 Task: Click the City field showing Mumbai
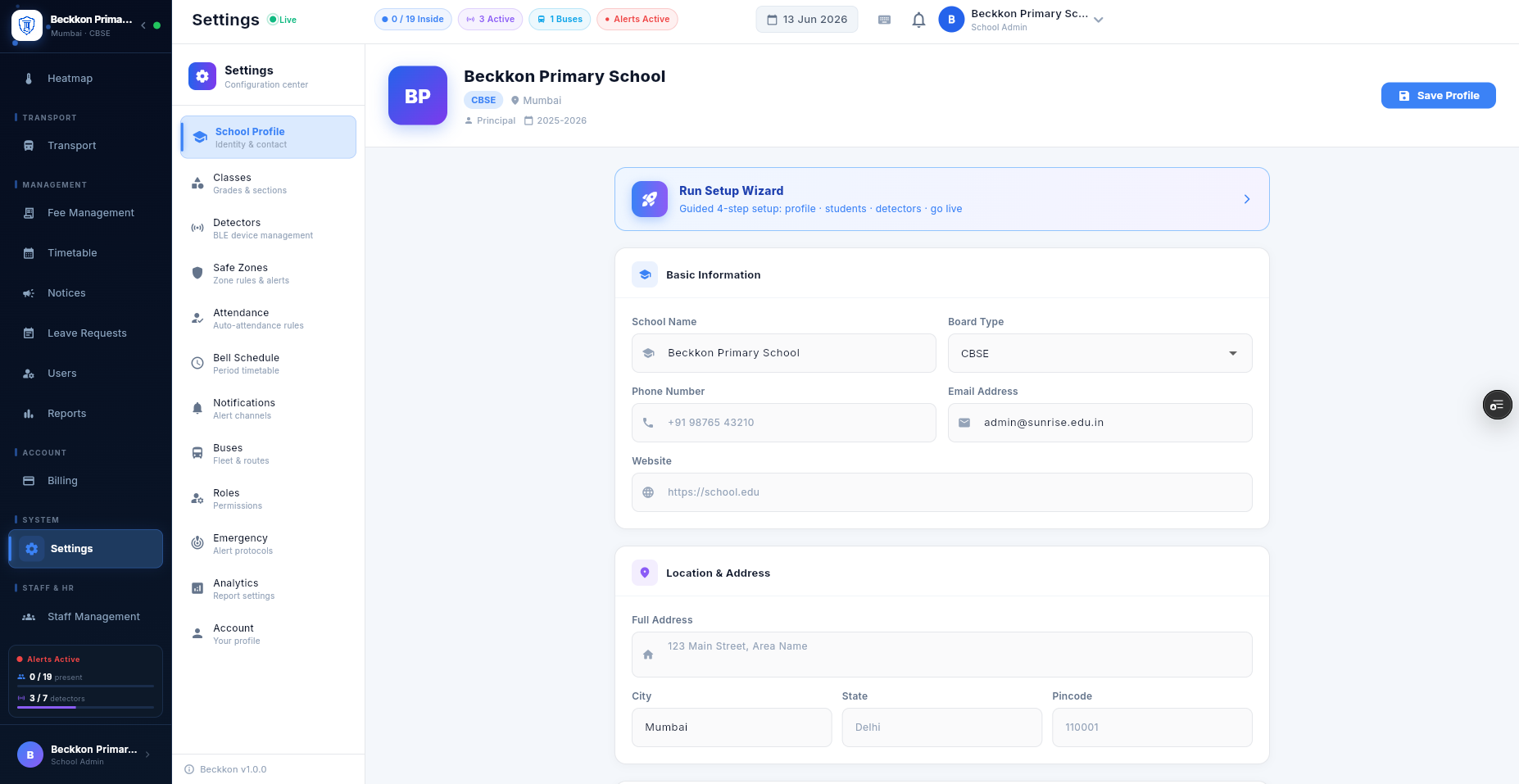(732, 727)
